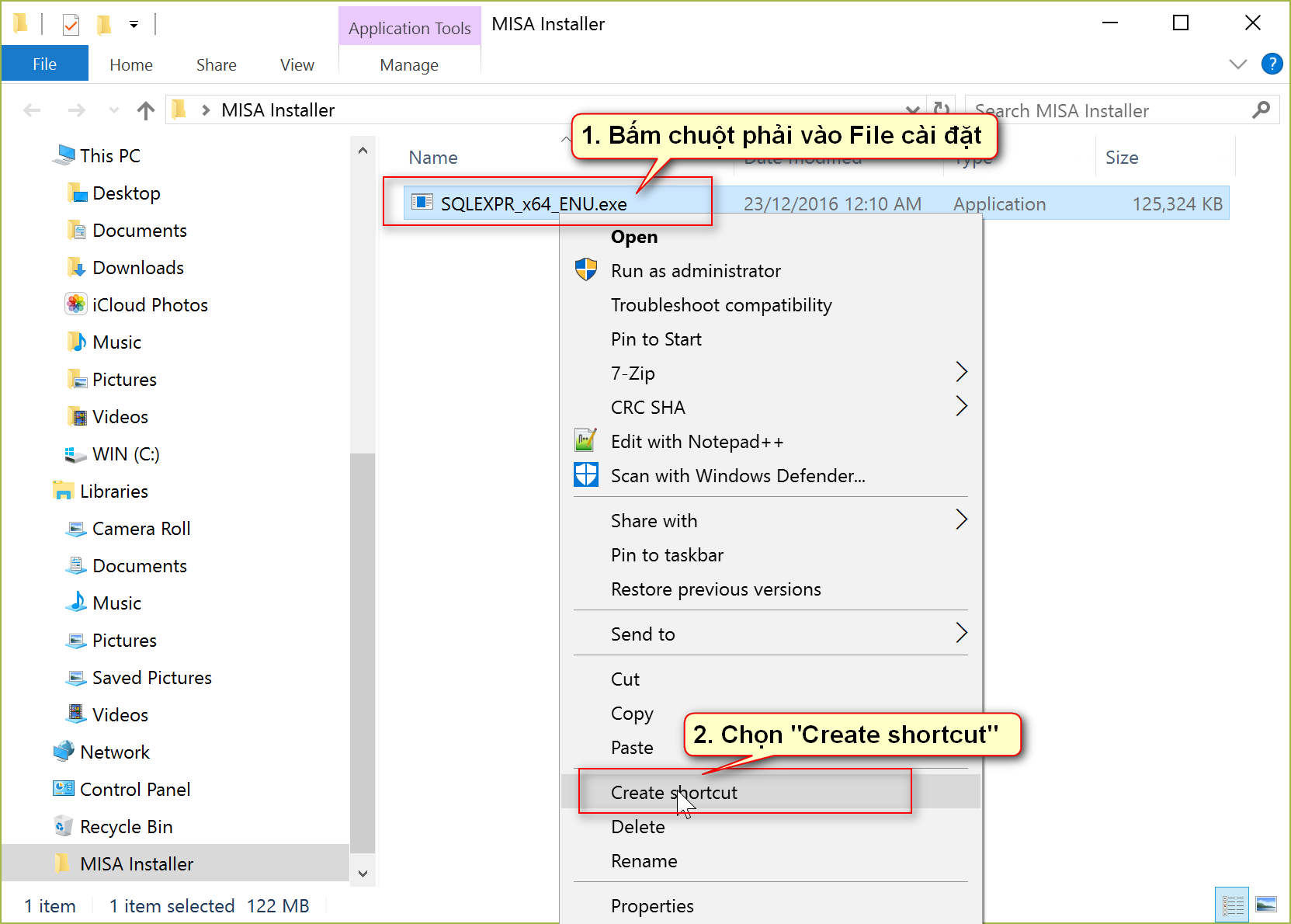Click the Back navigation arrow

point(32,110)
